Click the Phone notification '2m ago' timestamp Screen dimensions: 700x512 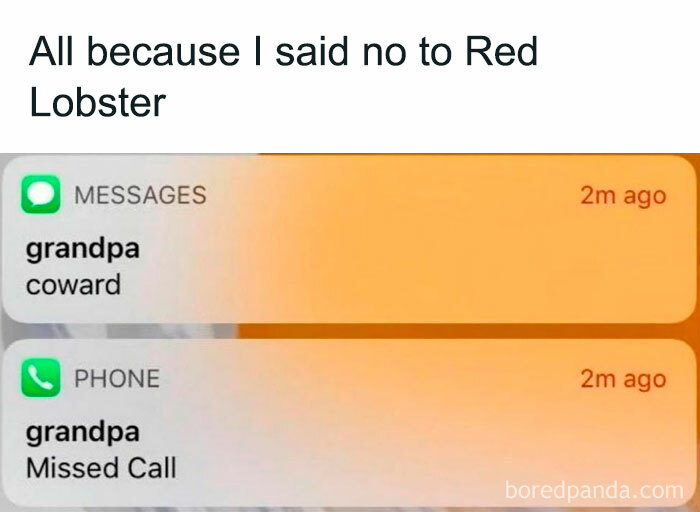623,379
